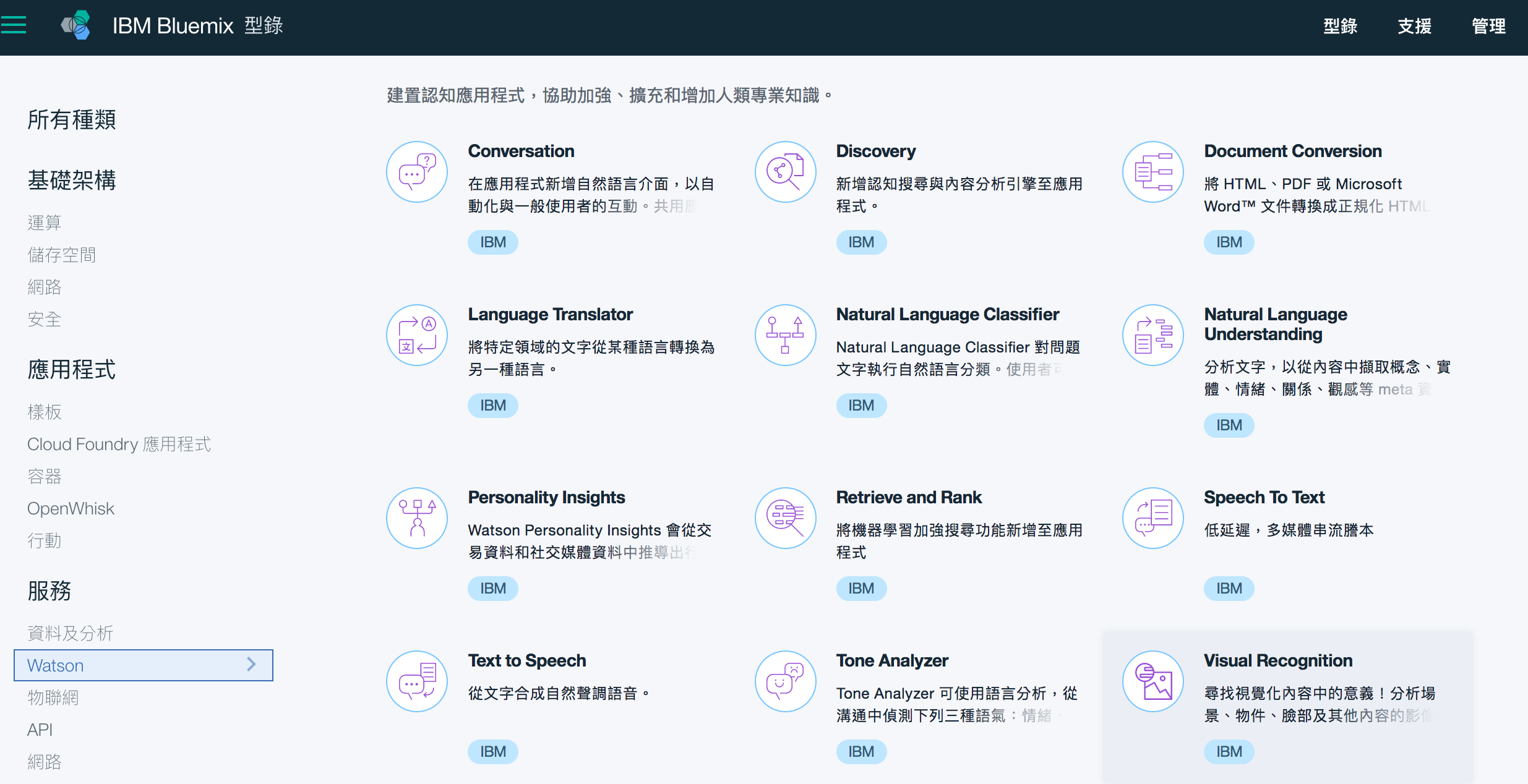1528x784 pixels.
Task: Select Cloud Foundry 應用程式 category
Action: (x=119, y=444)
